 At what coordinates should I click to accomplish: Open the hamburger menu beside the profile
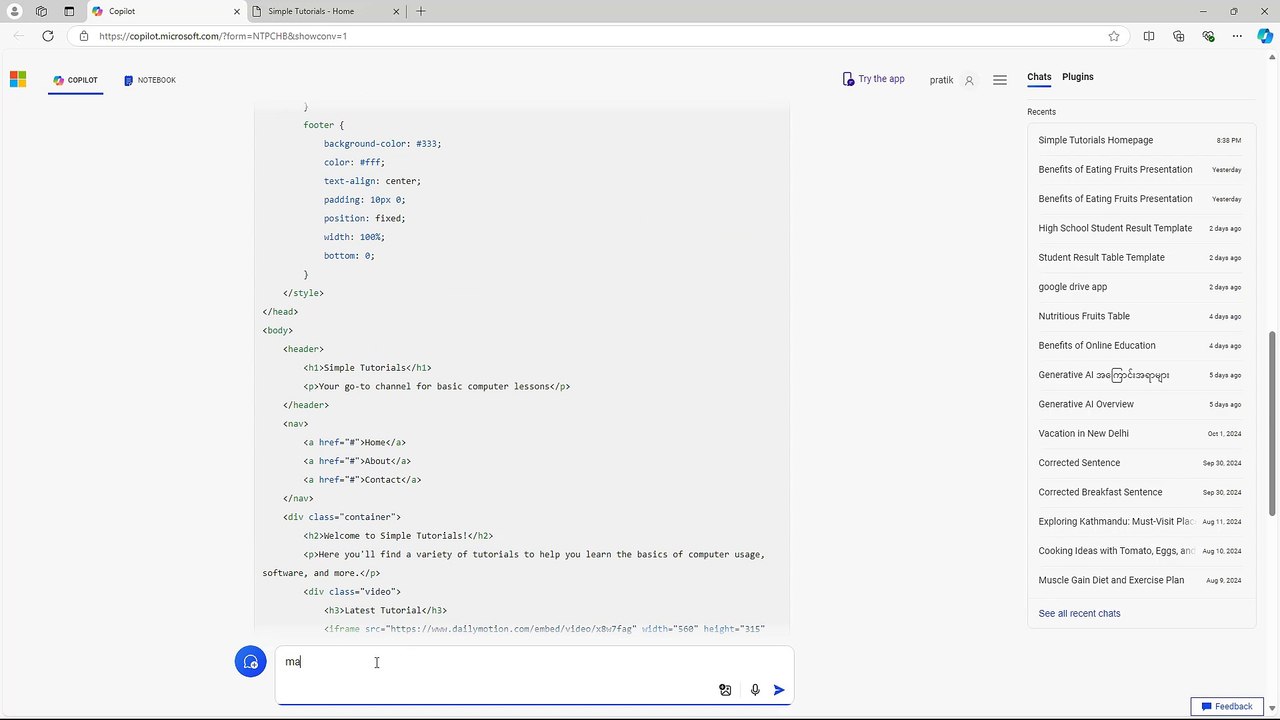tap(1000, 80)
